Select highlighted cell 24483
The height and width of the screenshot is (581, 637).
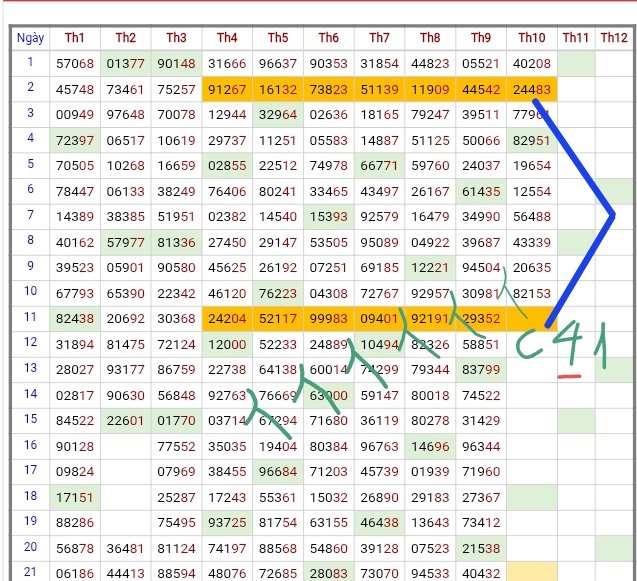[532, 89]
